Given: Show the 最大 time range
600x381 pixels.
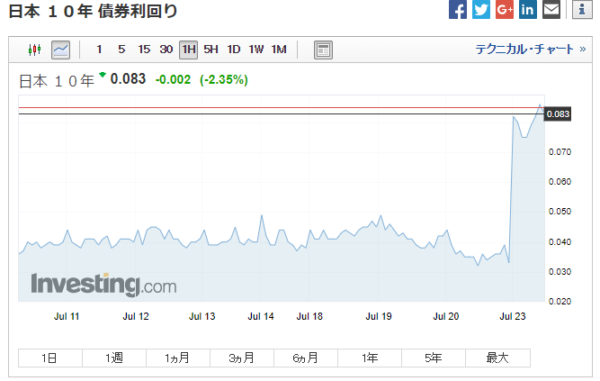Looking at the screenshot, I should click(x=497, y=358).
